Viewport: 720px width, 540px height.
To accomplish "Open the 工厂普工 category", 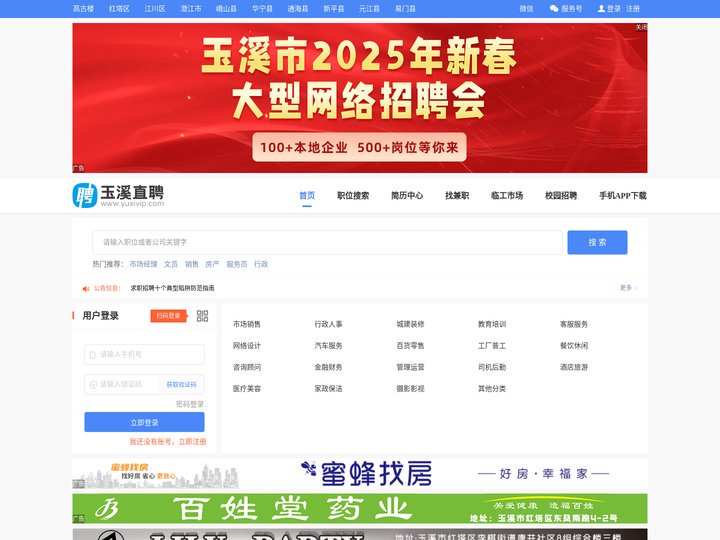I will pos(492,346).
